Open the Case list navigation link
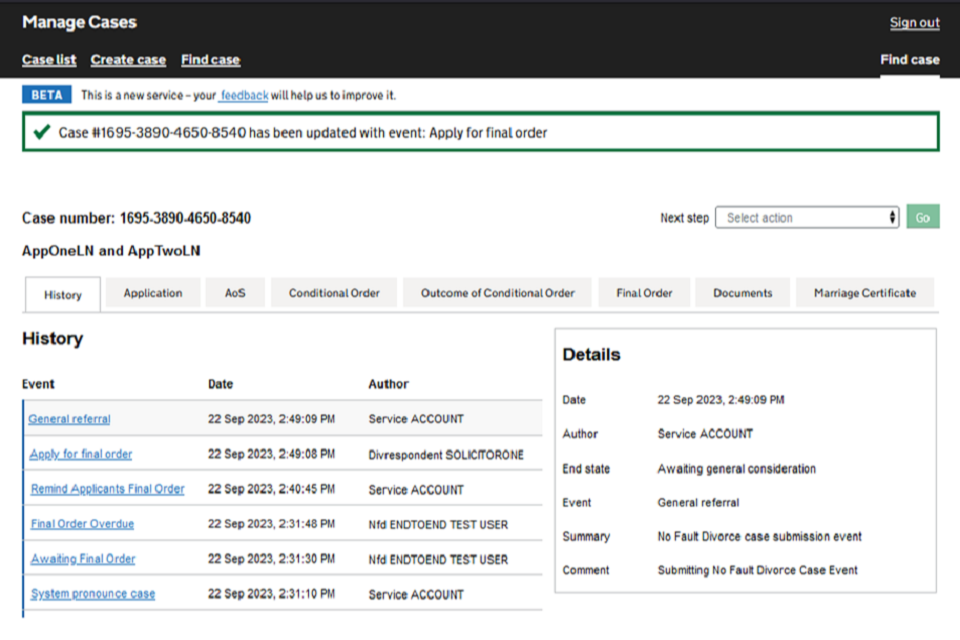This screenshot has height=640, width=960. [49, 60]
